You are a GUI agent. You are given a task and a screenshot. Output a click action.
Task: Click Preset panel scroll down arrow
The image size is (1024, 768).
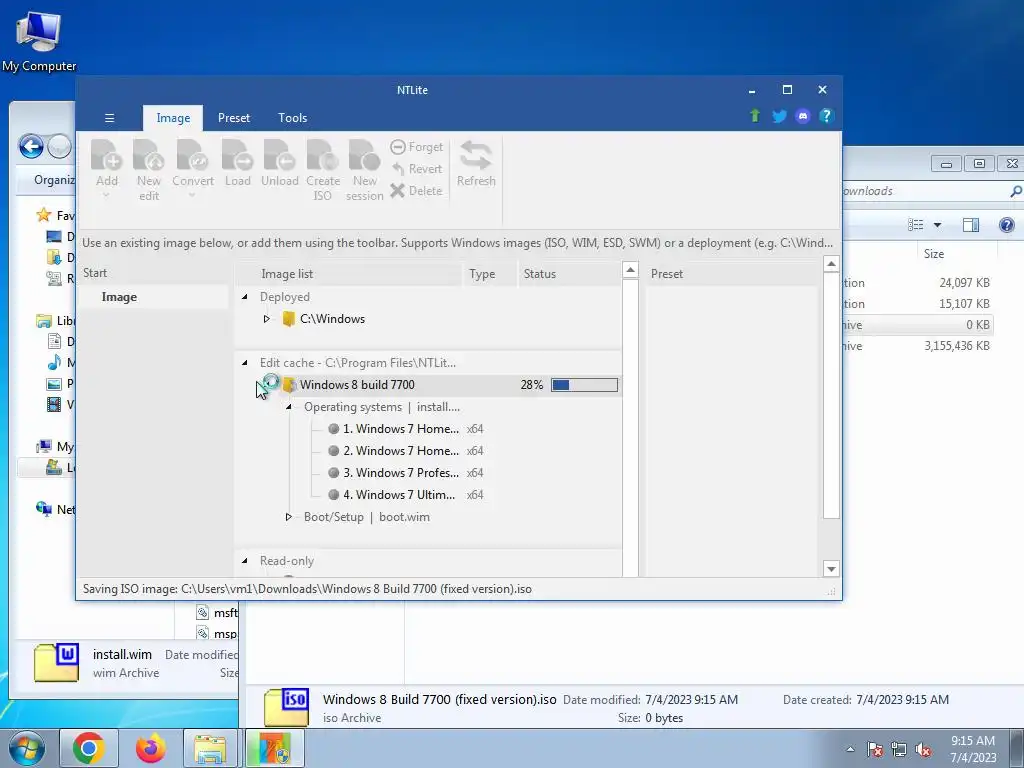(x=831, y=569)
